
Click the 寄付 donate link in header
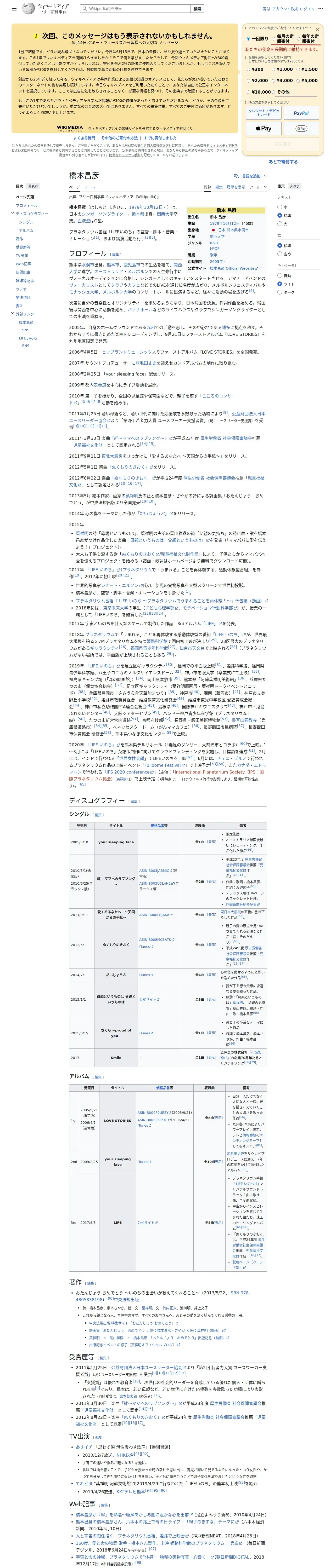click(266, 9)
